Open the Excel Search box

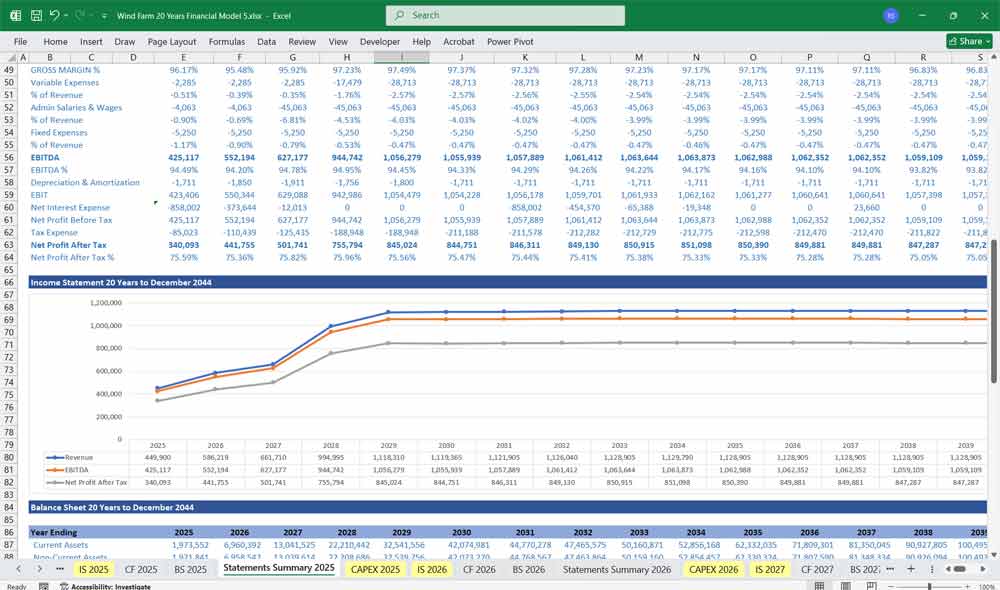[x=505, y=15]
